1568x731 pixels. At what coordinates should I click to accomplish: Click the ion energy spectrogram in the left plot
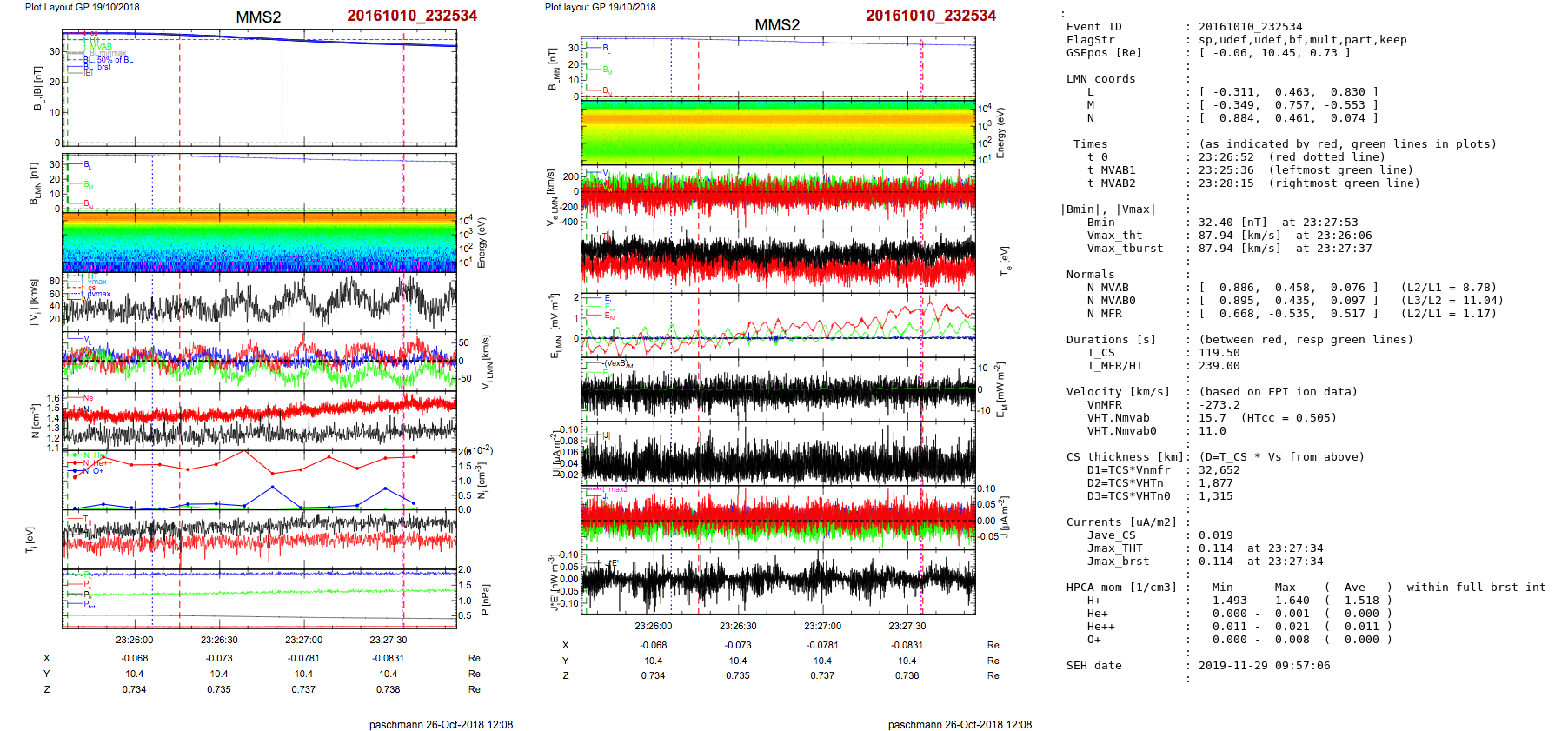pos(259,243)
